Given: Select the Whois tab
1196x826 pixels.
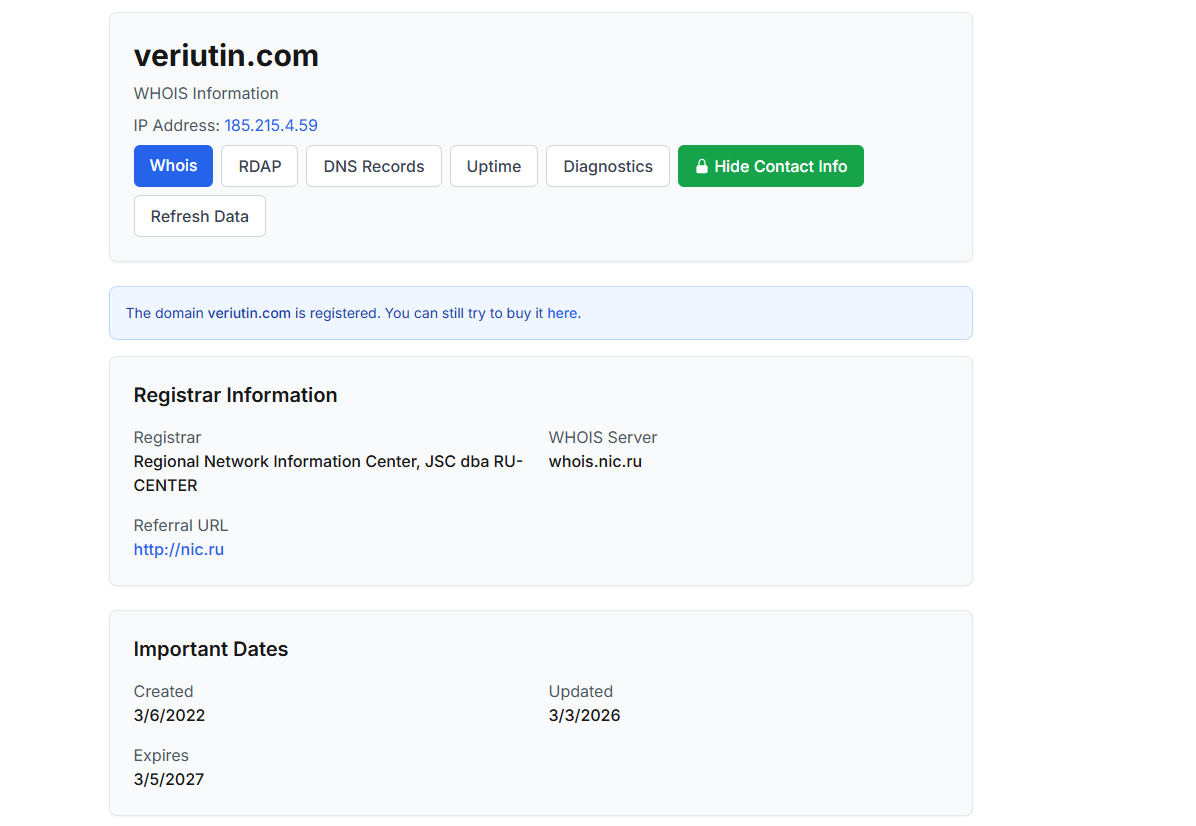Looking at the screenshot, I should pyautogui.click(x=173, y=166).
